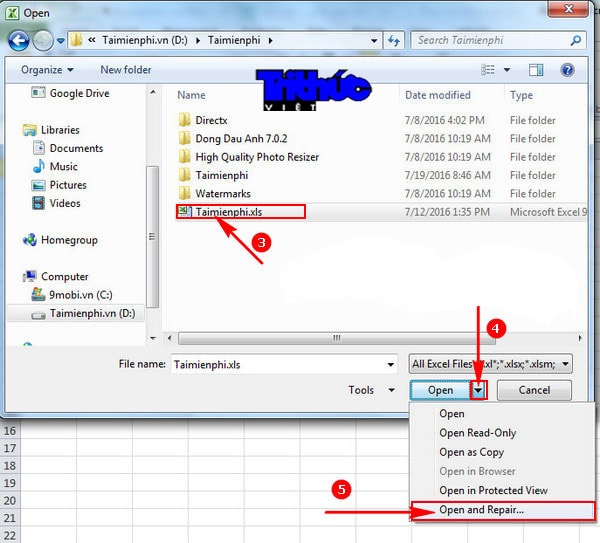Open recent locations dropdown beside Forward arrow
The height and width of the screenshot is (543, 600).
coord(60,41)
